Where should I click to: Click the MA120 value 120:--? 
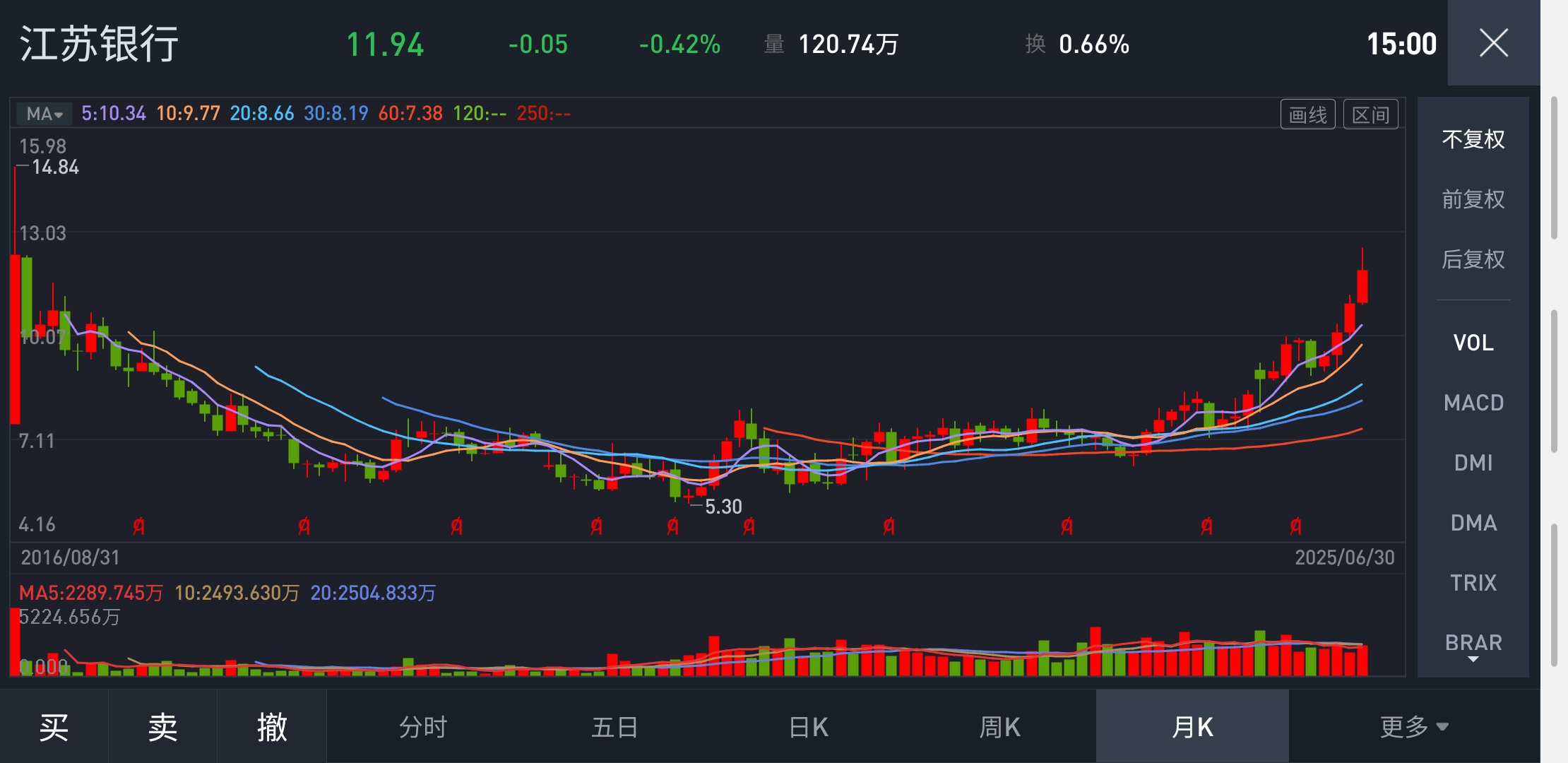tap(480, 113)
